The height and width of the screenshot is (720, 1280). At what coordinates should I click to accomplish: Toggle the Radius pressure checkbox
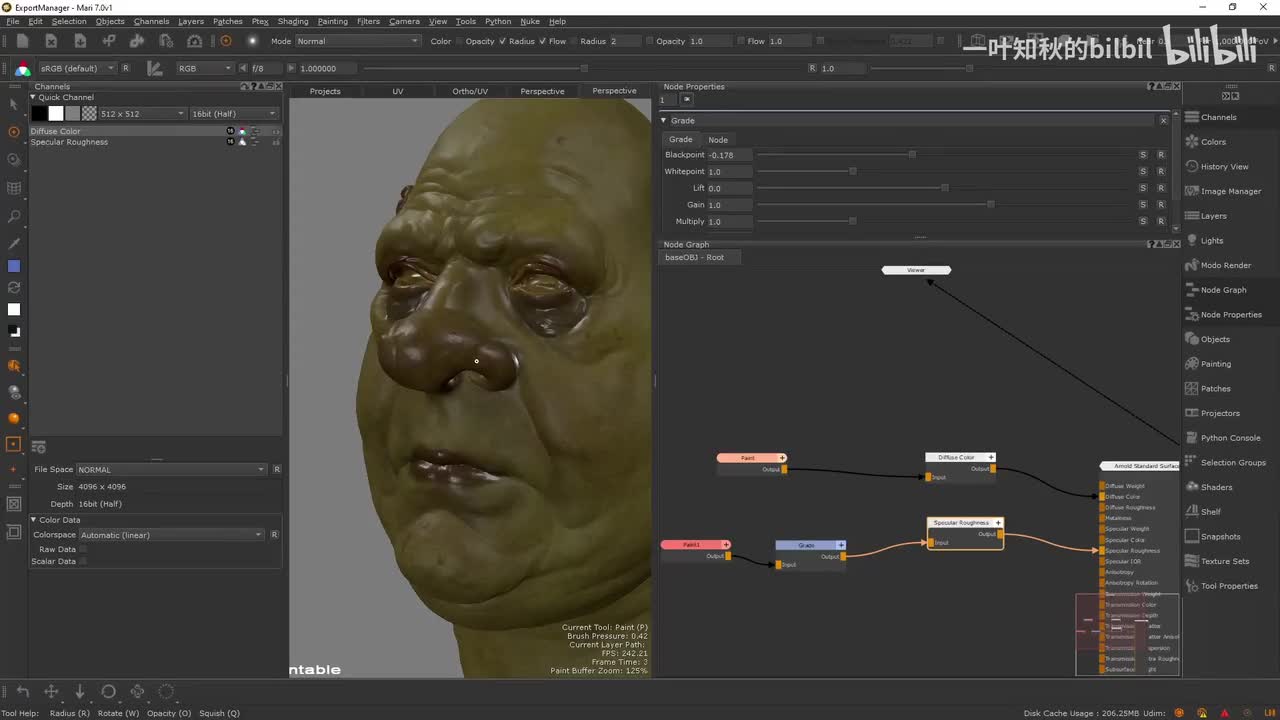(503, 41)
